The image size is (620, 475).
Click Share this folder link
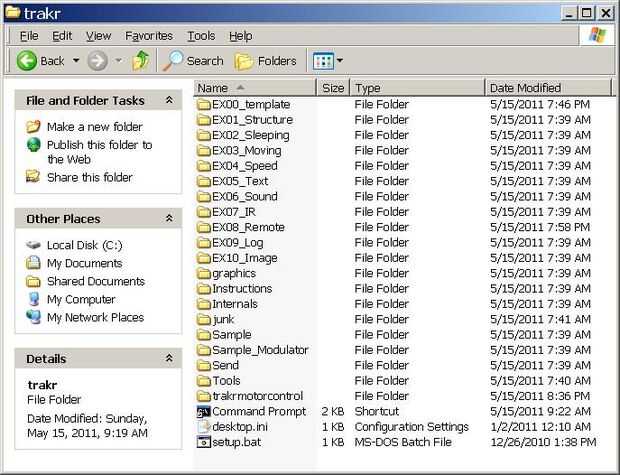[90, 178]
